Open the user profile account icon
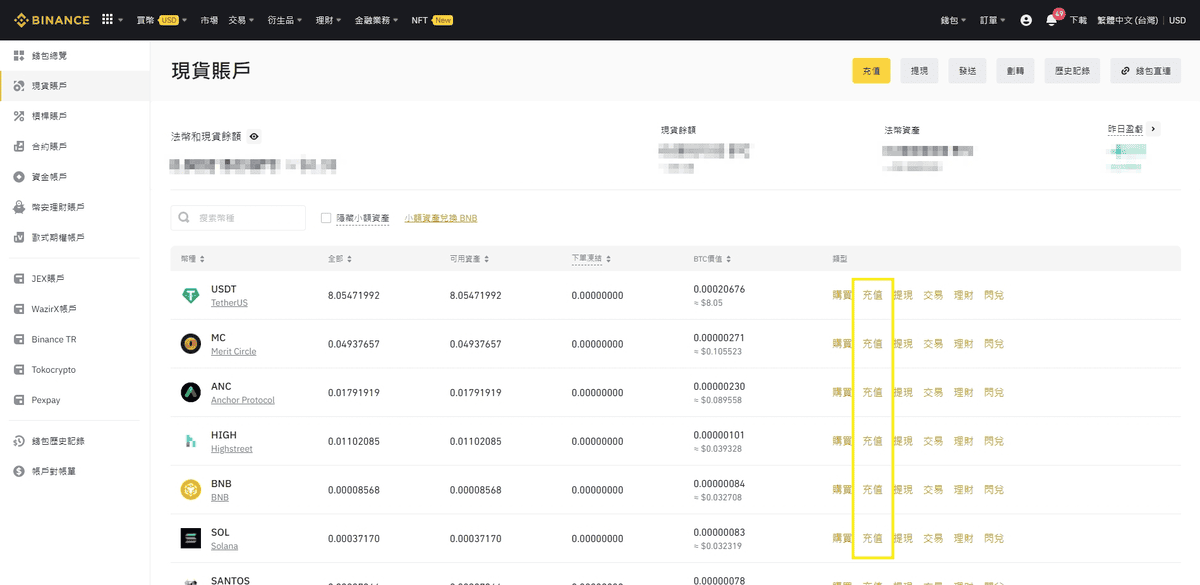 point(1026,20)
